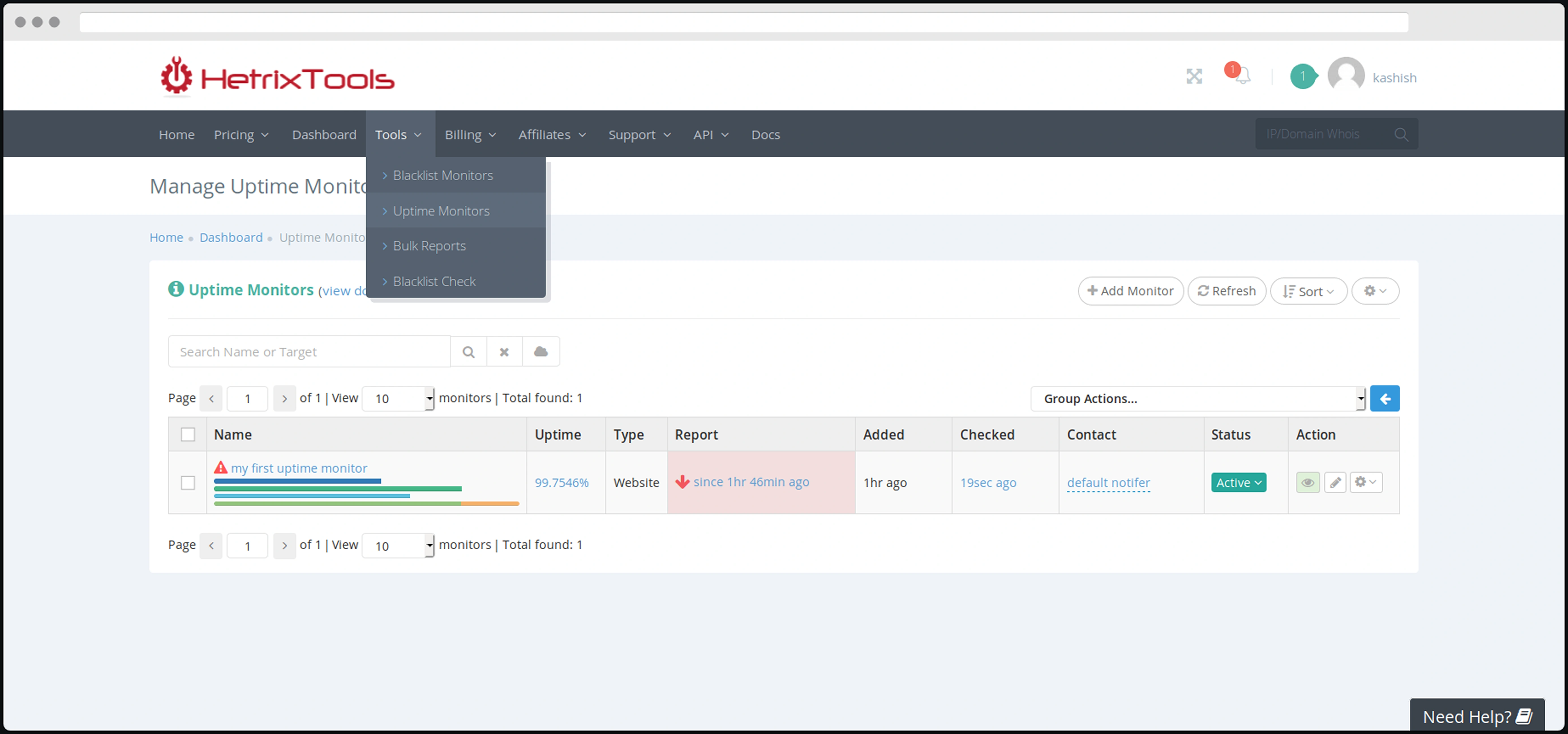Open my first uptime monitor link
Image resolution: width=1568 pixels, height=734 pixels.
[299, 468]
